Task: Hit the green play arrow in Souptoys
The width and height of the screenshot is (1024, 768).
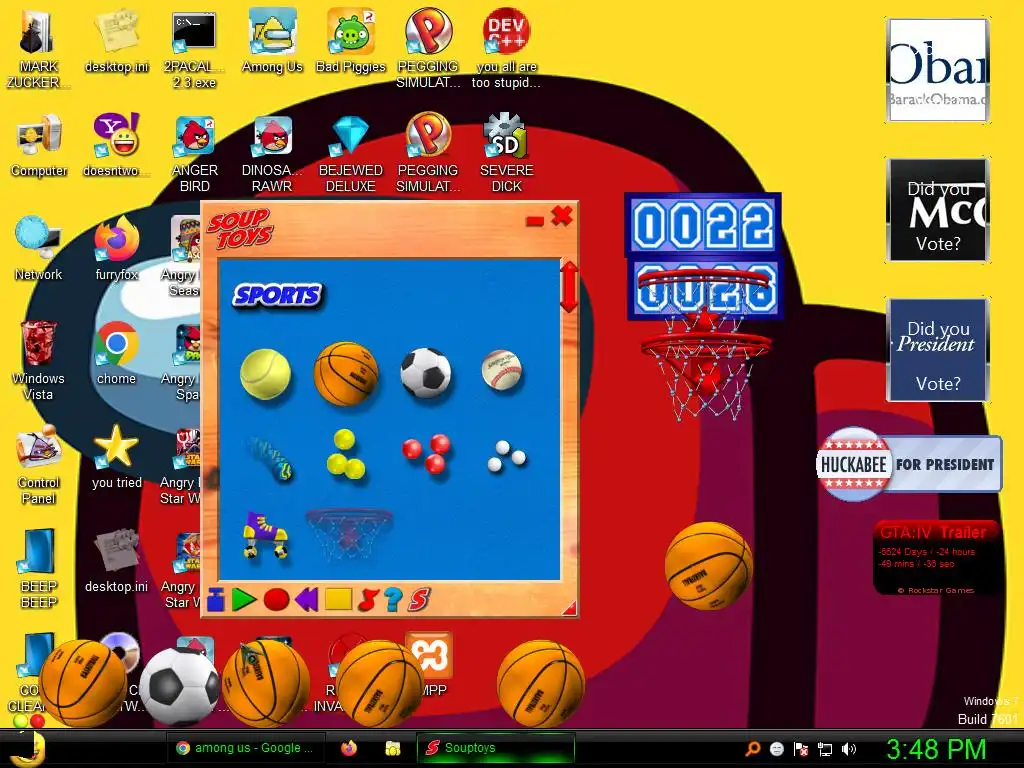Action: (244, 600)
